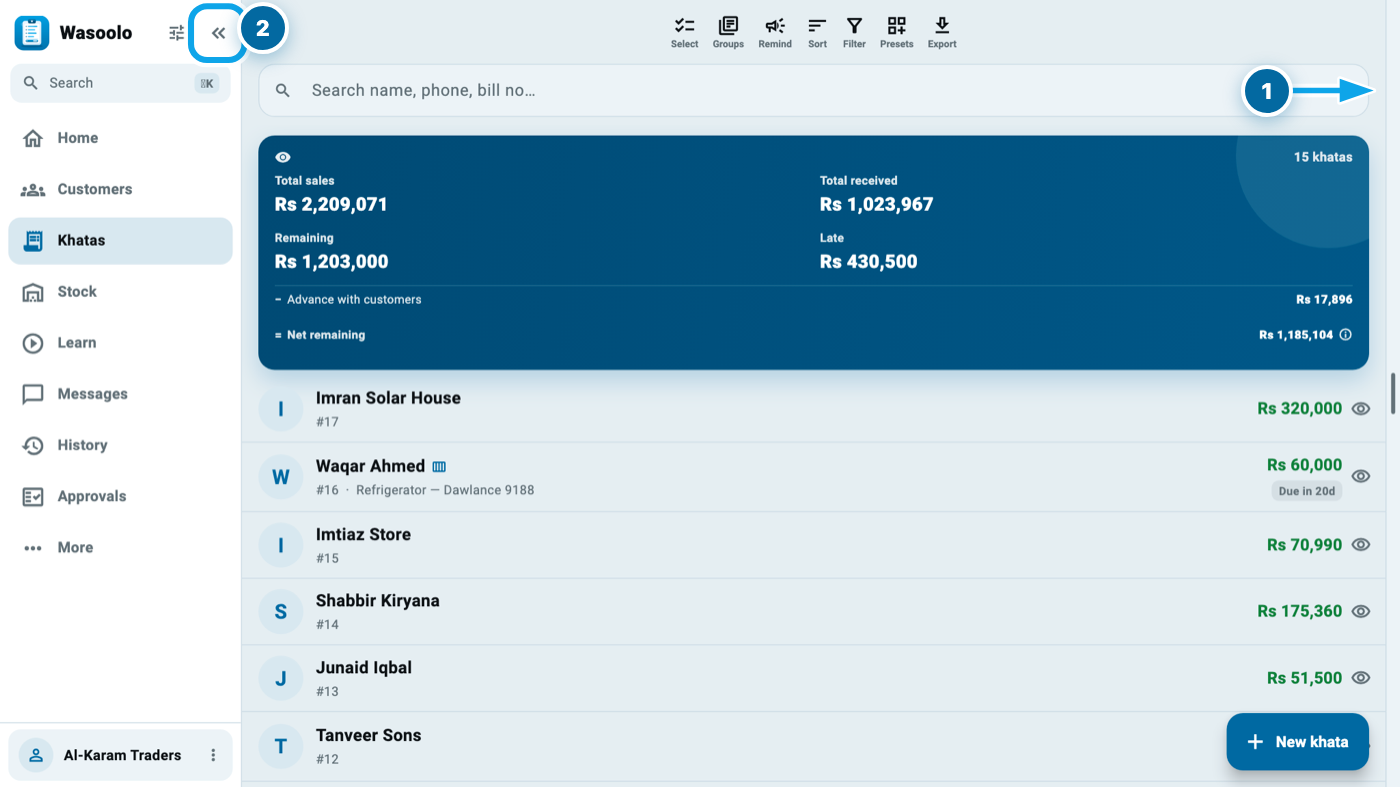1400x787 pixels.
Task: Click Tanveer Sons avatar letter T
Action: click(x=281, y=746)
